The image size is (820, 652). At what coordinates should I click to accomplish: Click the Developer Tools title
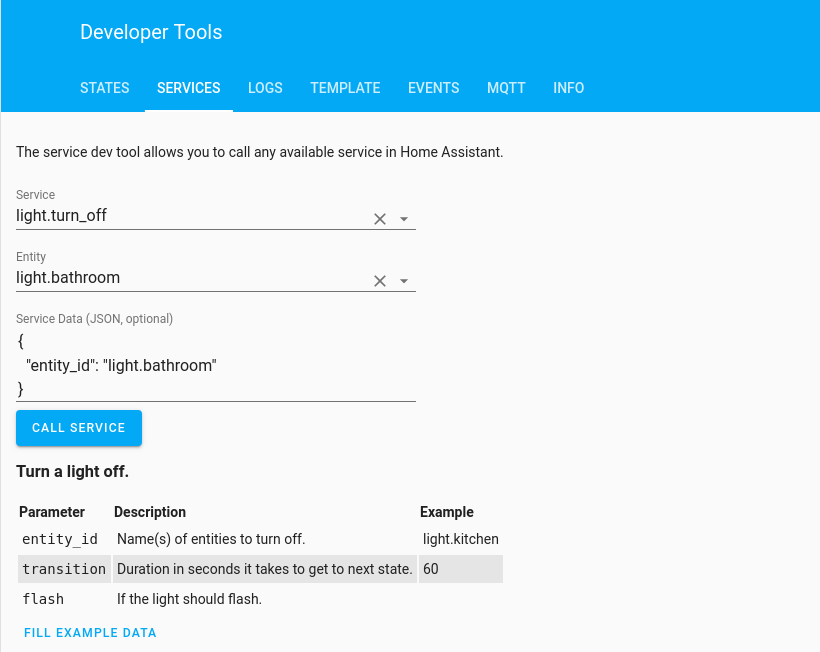[151, 32]
